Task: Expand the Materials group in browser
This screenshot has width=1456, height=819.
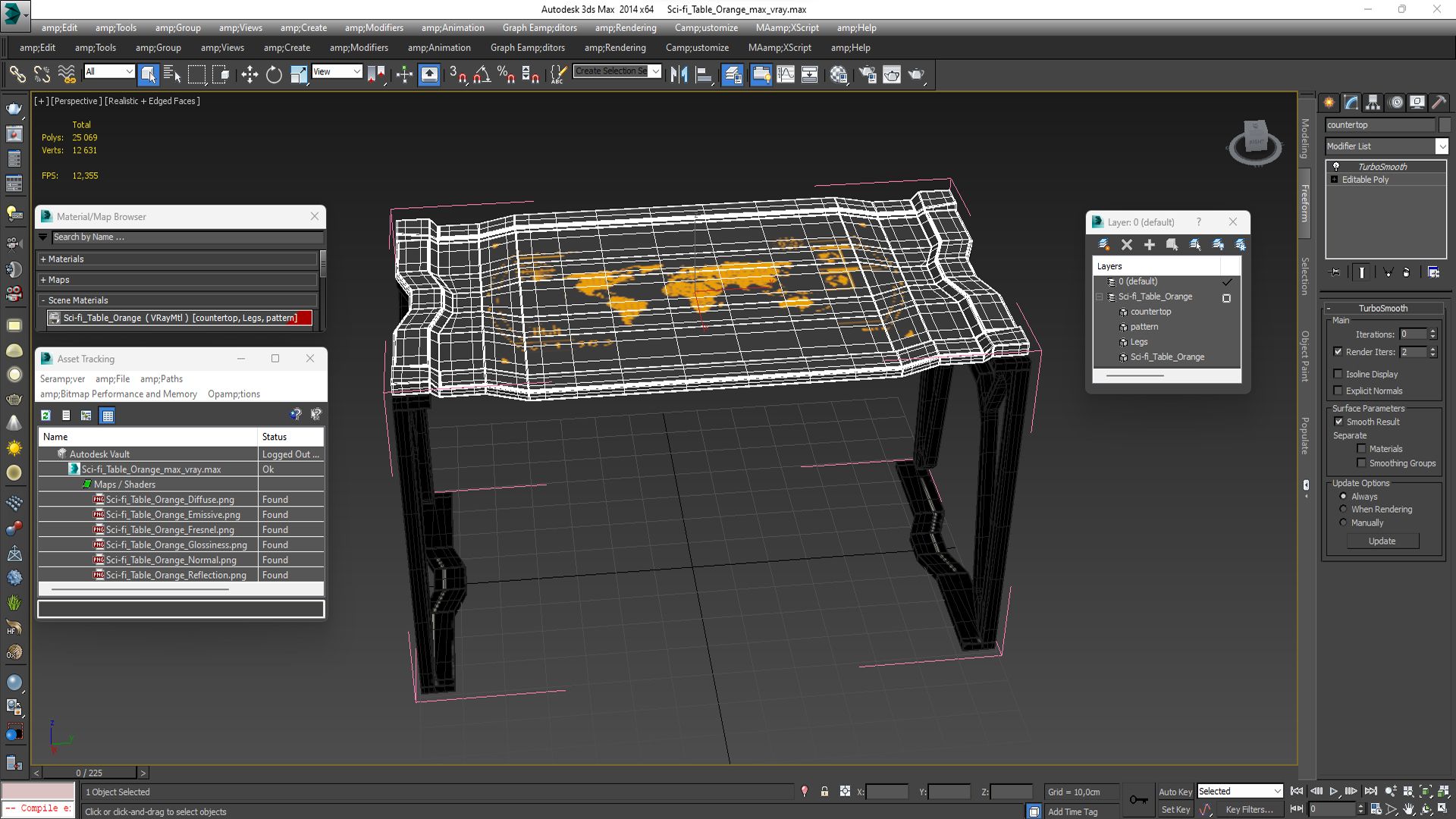Action: pos(43,259)
